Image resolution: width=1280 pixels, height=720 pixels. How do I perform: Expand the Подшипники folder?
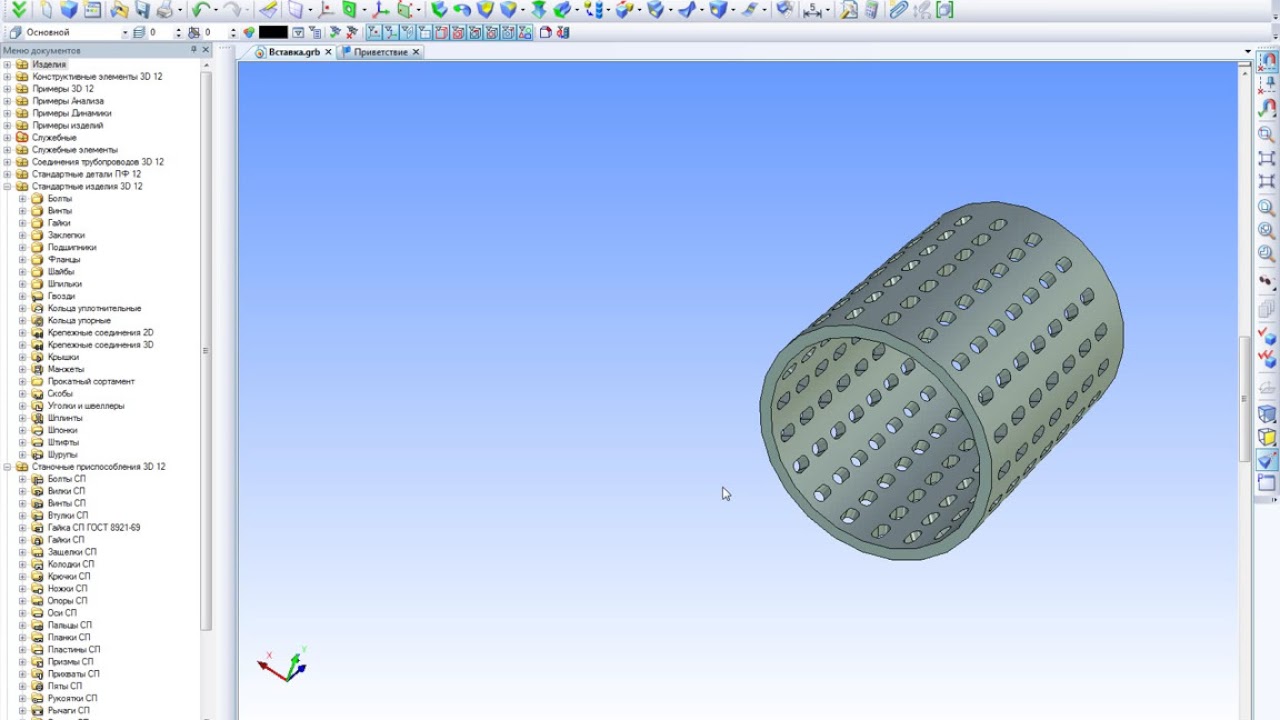pyautogui.click(x=23, y=248)
